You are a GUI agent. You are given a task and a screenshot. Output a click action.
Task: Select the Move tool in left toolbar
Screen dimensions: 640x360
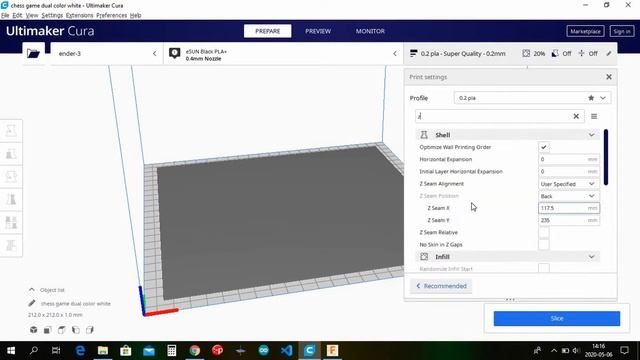11,131
